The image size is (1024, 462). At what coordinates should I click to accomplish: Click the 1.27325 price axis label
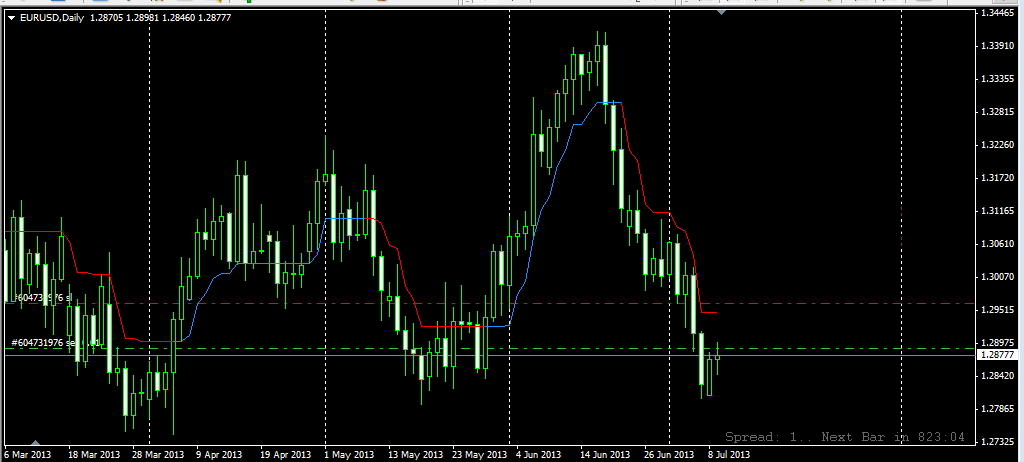(x=999, y=442)
